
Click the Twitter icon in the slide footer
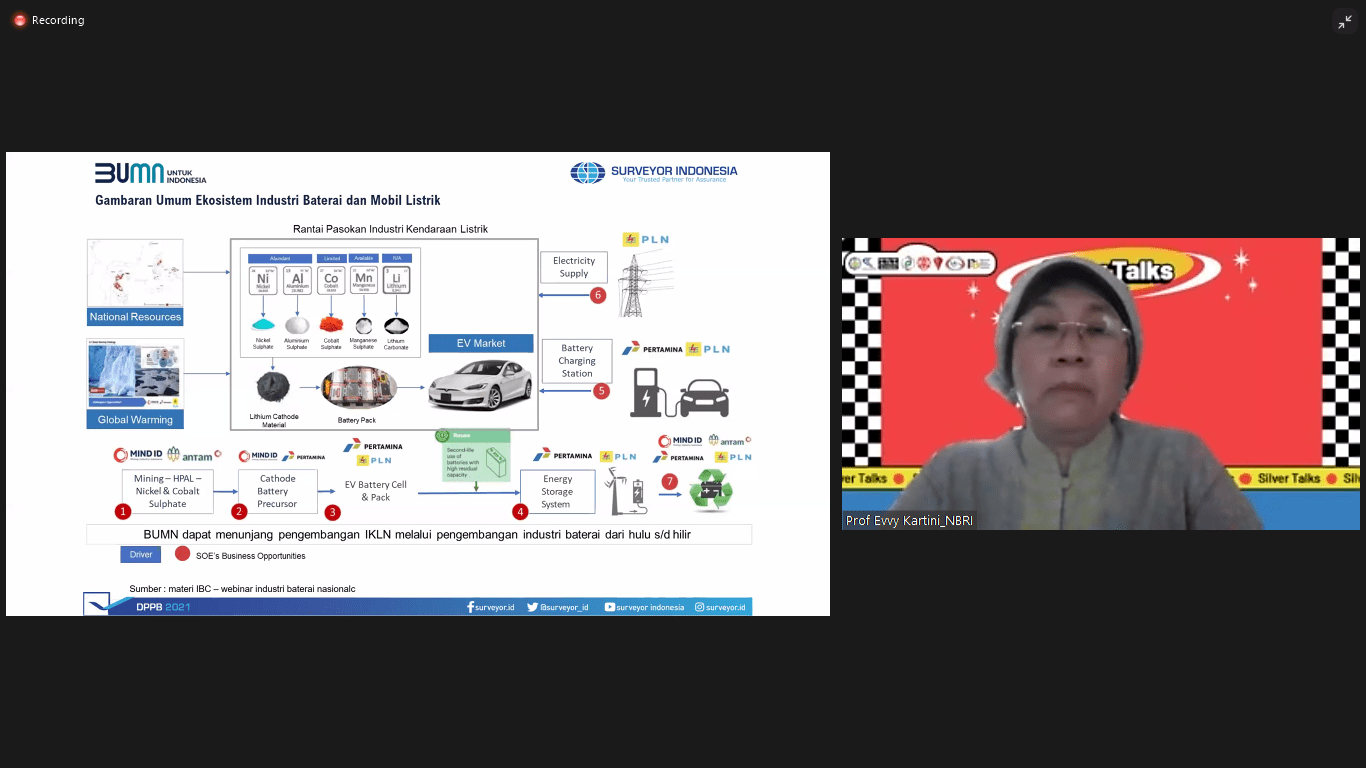pos(532,607)
